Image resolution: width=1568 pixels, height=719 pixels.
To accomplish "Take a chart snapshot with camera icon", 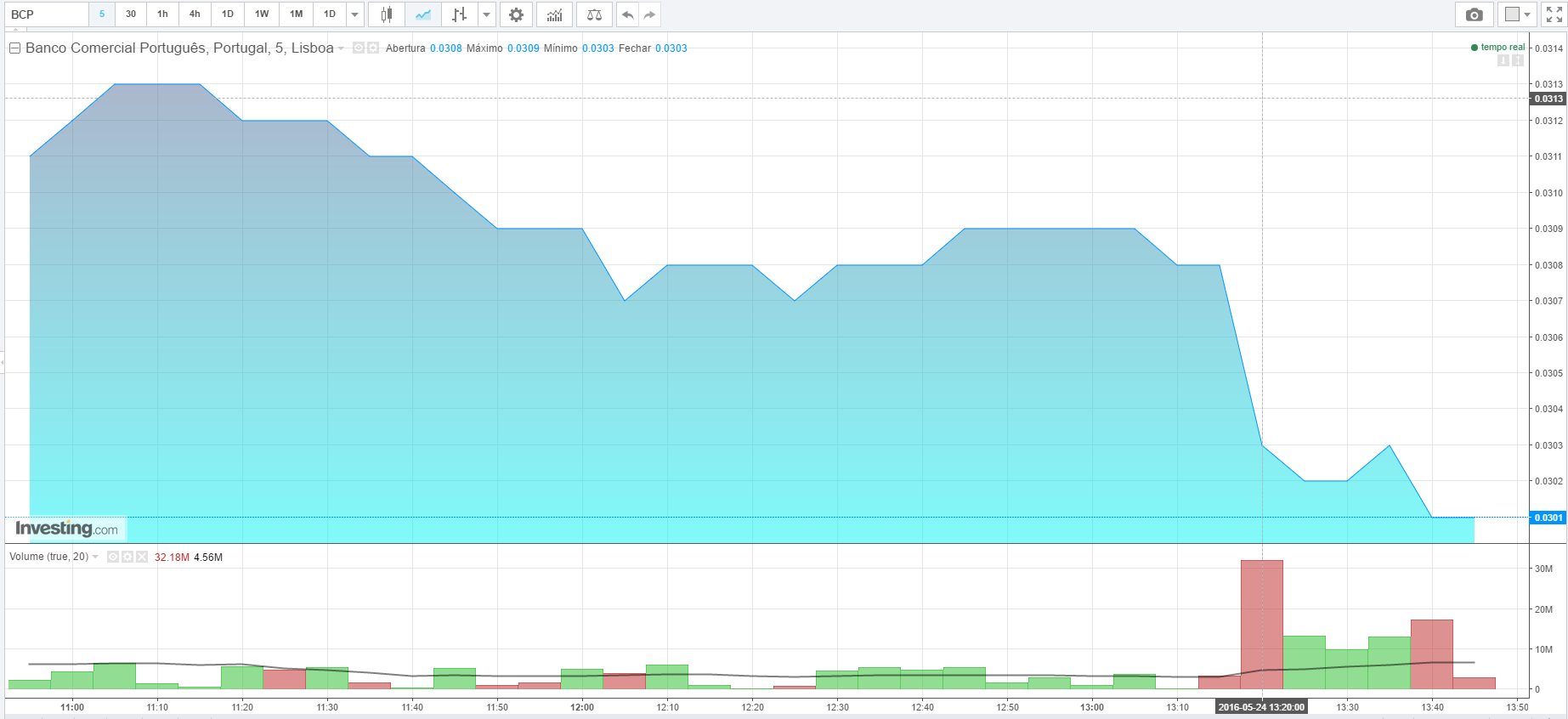I will point(1475,14).
